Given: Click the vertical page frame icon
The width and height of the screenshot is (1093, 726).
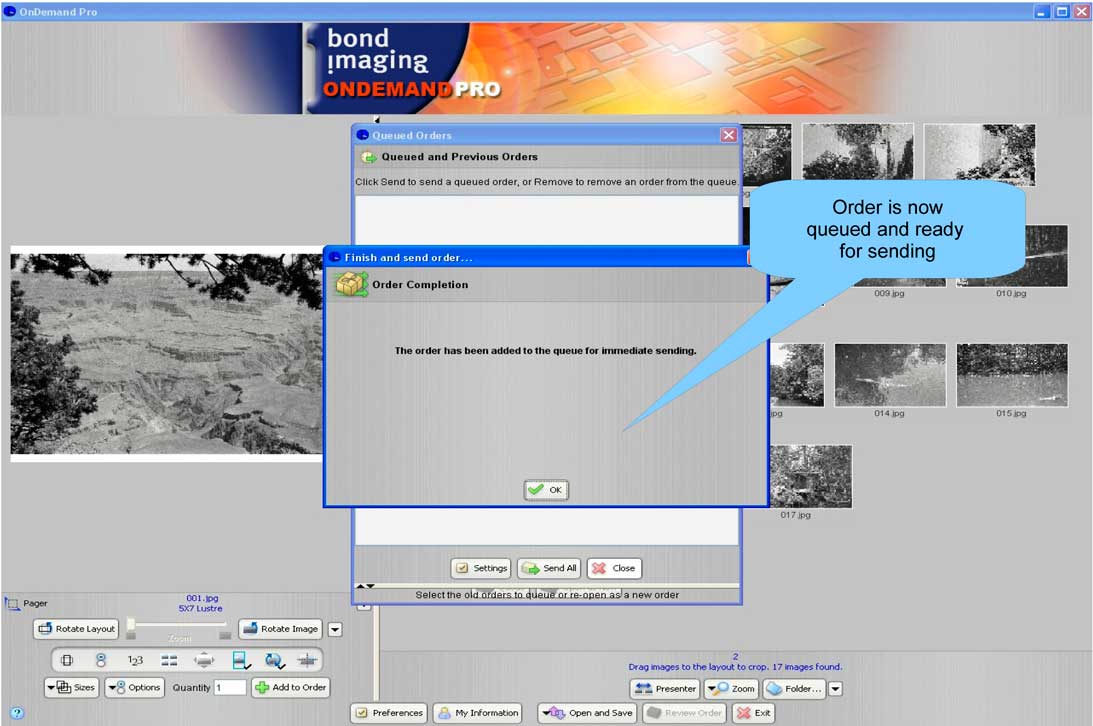Looking at the screenshot, I should [67, 661].
